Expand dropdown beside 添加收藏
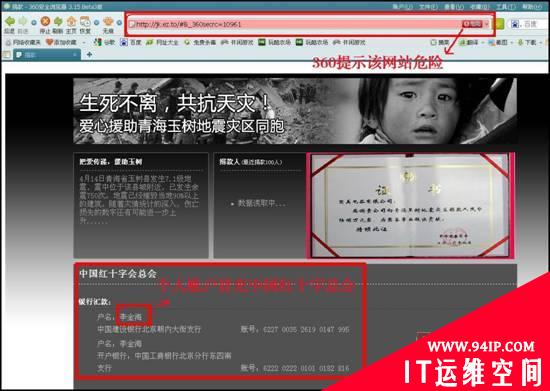The height and width of the screenshot is (391, 550). tap(84, 42)
